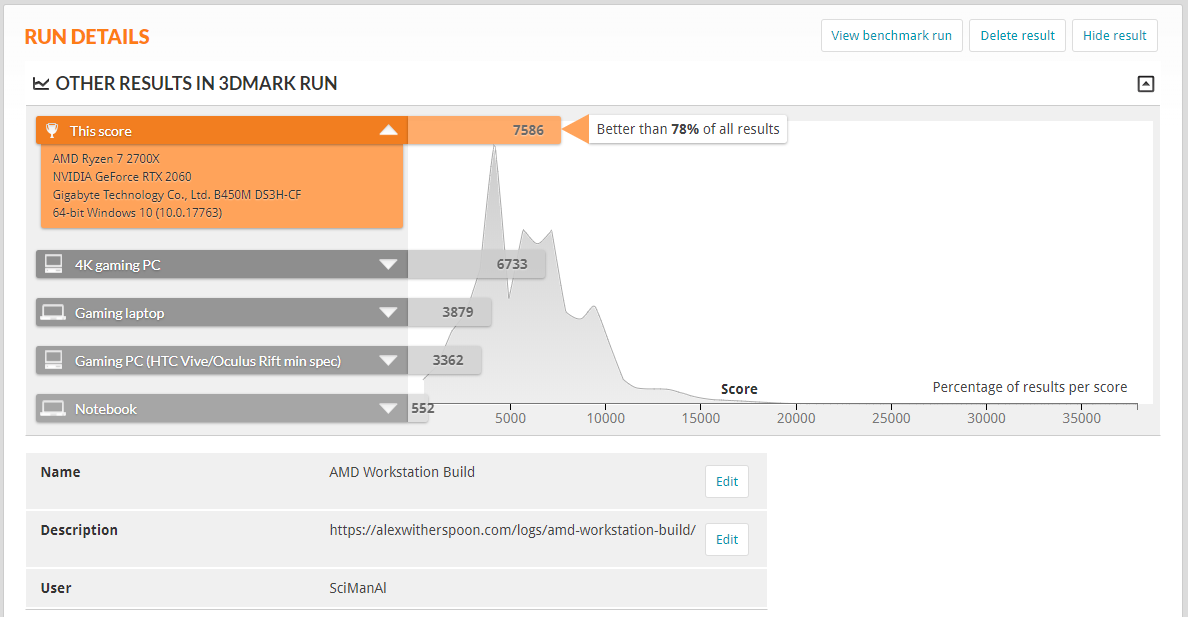This screenshot has width=1188, height=617.
Task: Click the 6733 score bar for 4K gaming PC
Action: pyautogui.click(x=476, y=265)
